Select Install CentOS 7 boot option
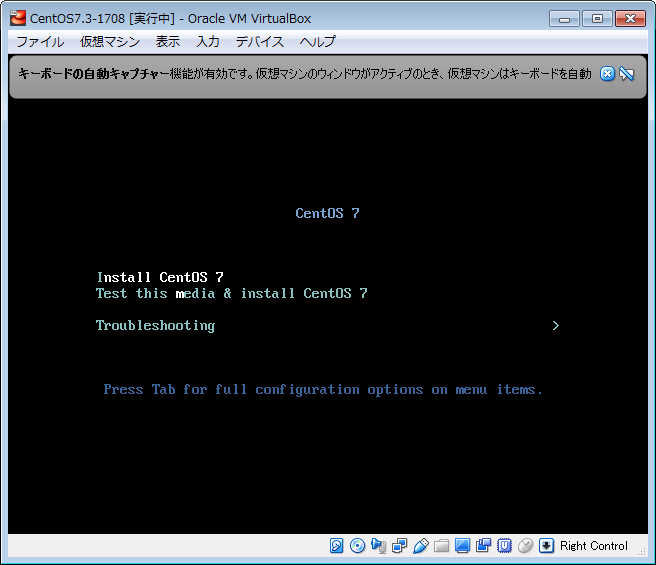 point(160,277)
